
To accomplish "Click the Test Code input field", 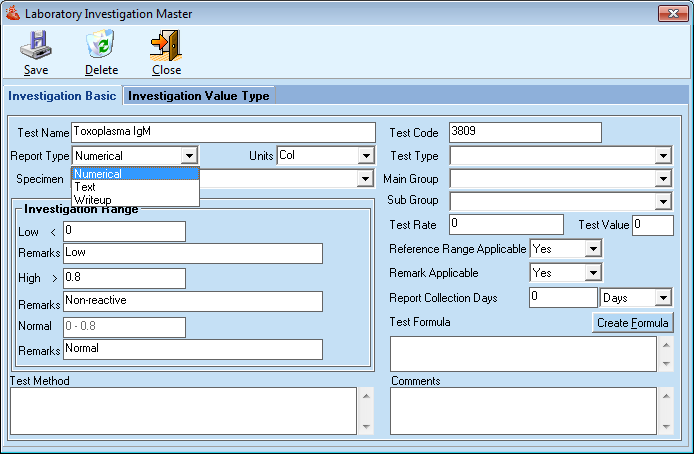I will [x=524, y=132].
